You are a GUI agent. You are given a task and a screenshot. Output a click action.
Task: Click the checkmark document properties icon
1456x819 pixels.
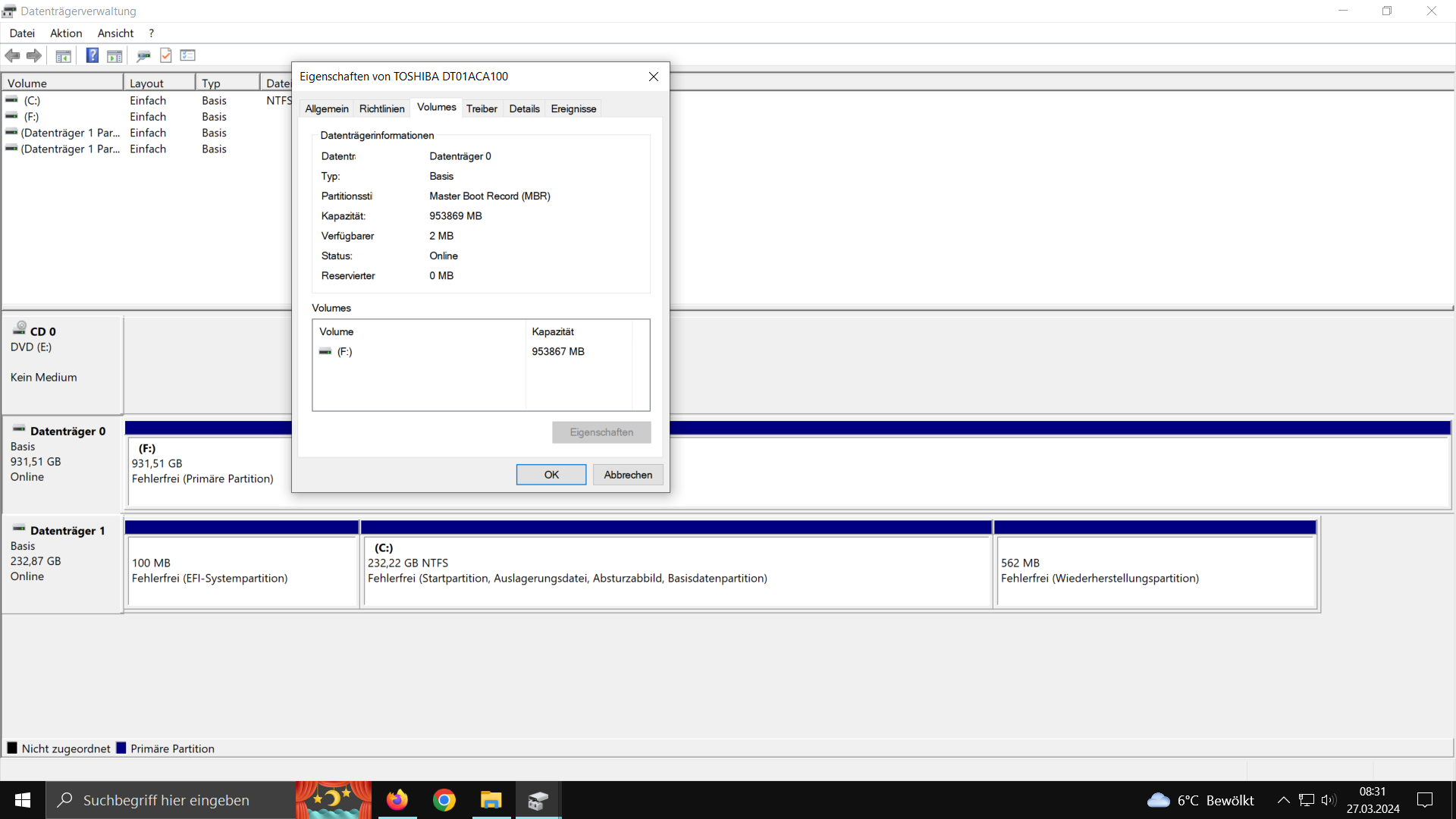pos(166,55)
